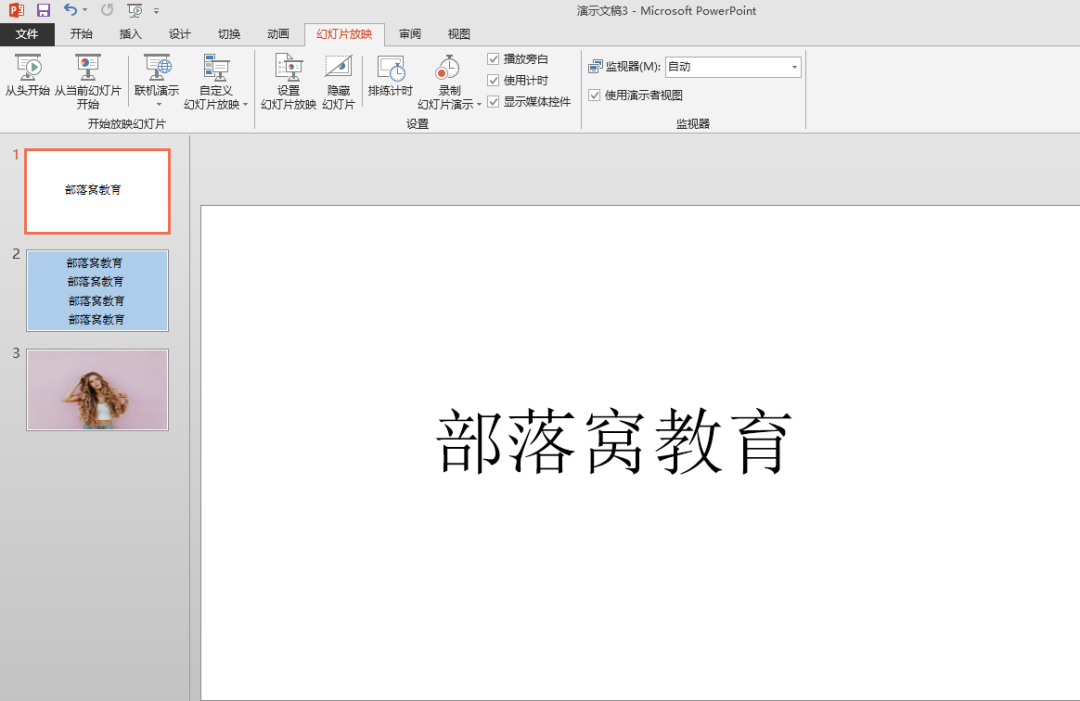Open the Quick Access Toolbar customize dropdown
The image size is (1080, 701).
[156, 10]
